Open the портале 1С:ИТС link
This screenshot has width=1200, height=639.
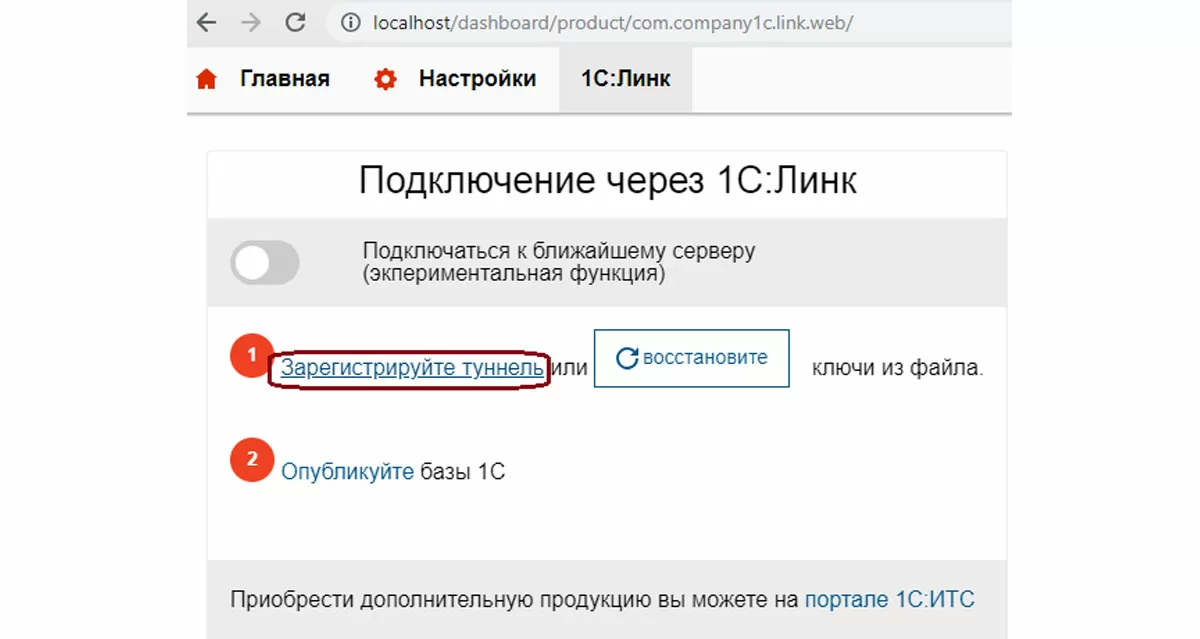click(889, 600)
